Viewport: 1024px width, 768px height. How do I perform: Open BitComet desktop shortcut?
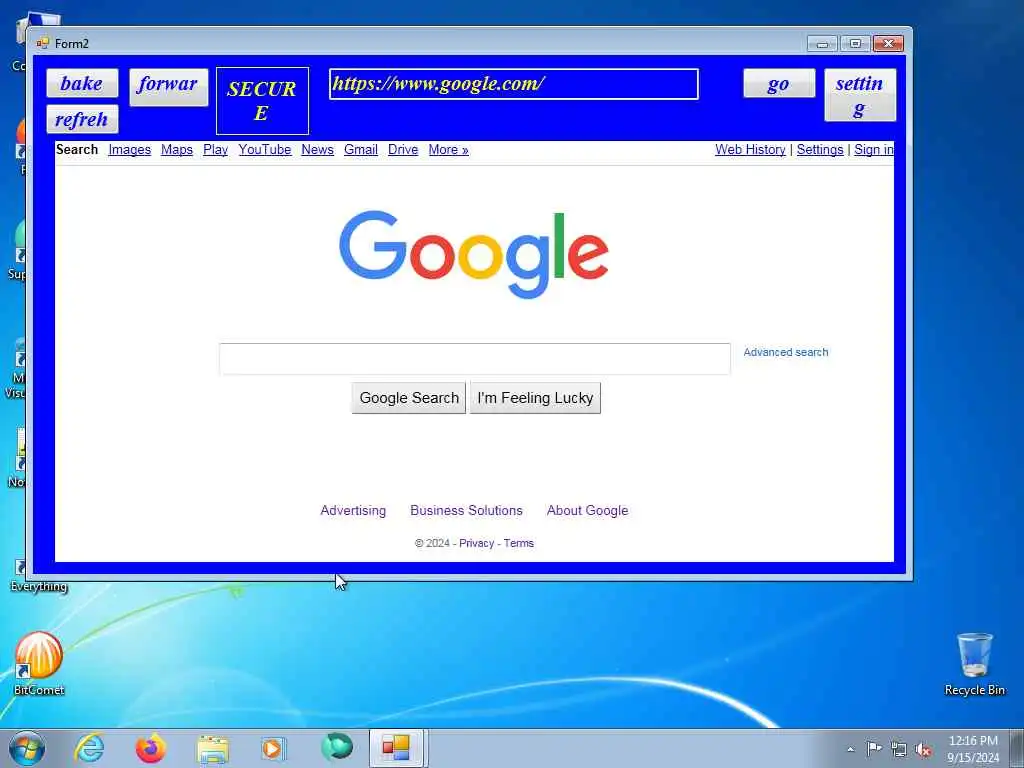(39, 664)
